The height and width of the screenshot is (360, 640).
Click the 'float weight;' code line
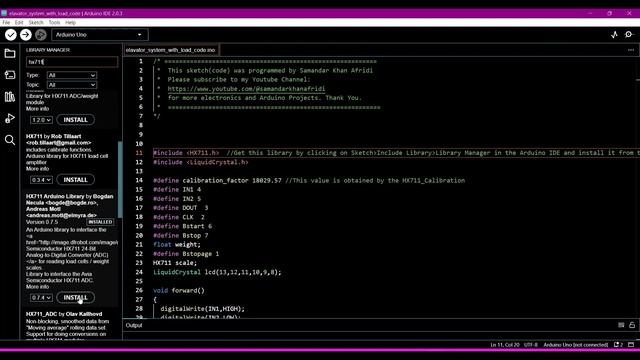coord(177,244)
